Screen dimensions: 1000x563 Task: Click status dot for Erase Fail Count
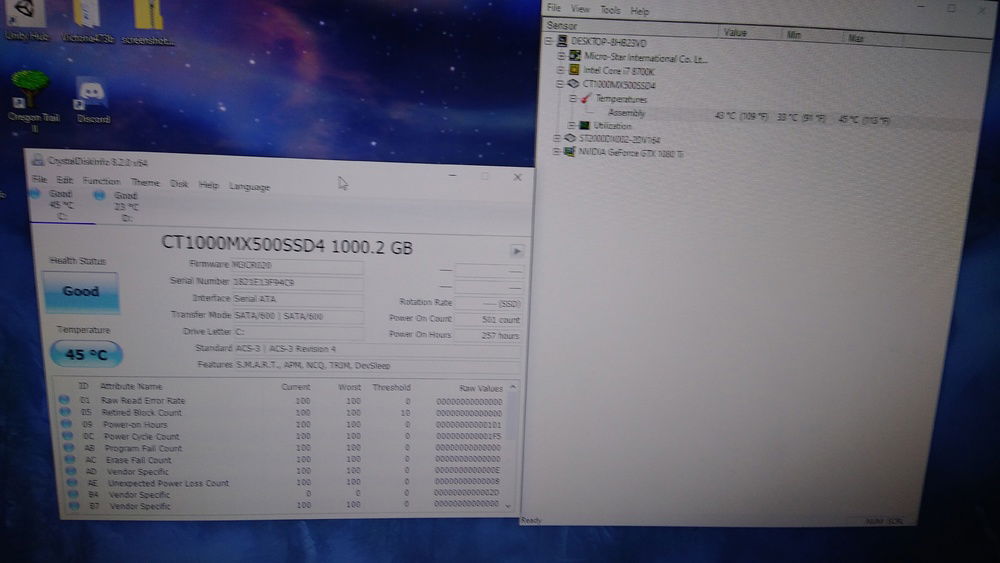[x=70, y=458]
